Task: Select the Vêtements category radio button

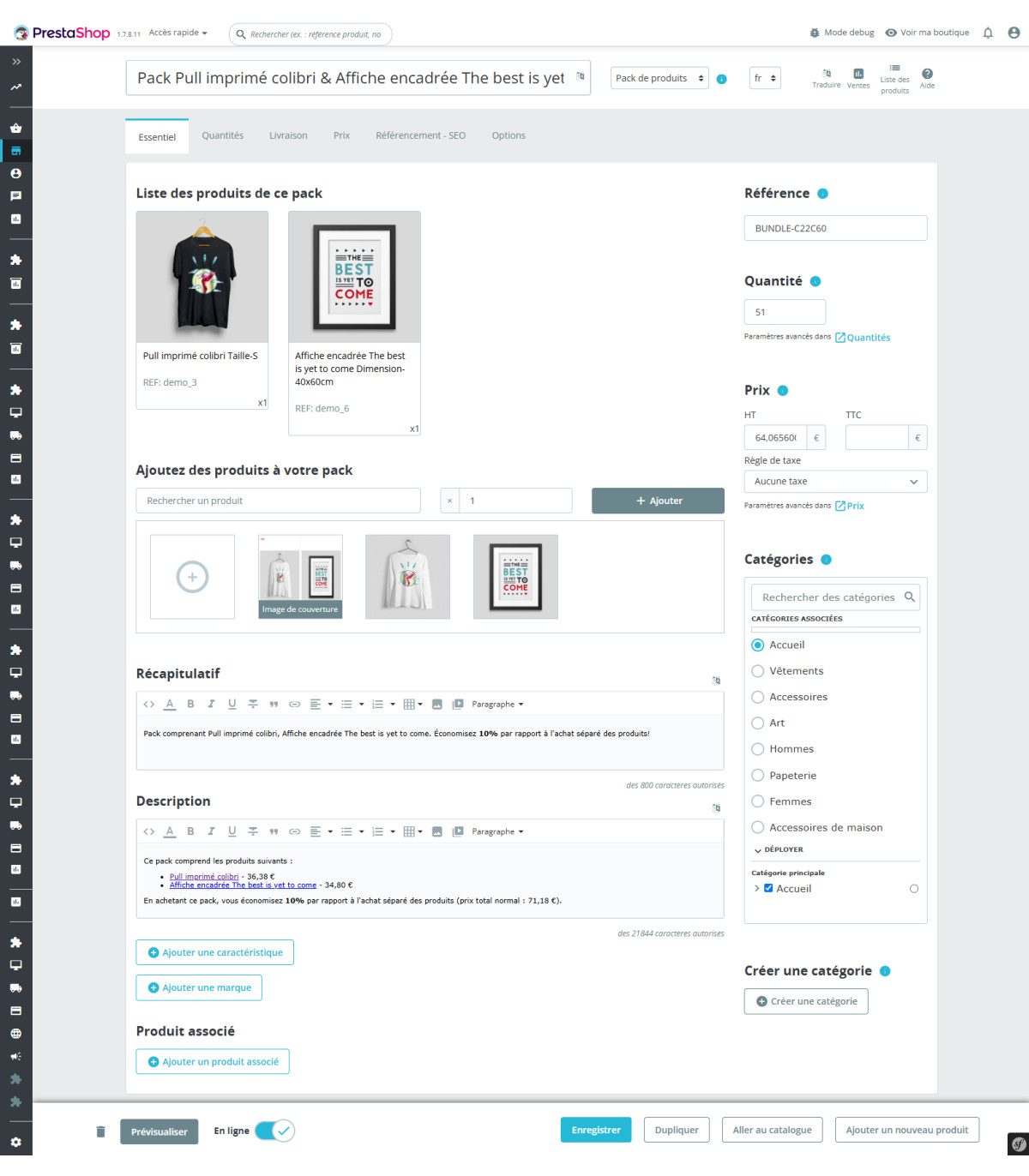Action: click(758, 671)
